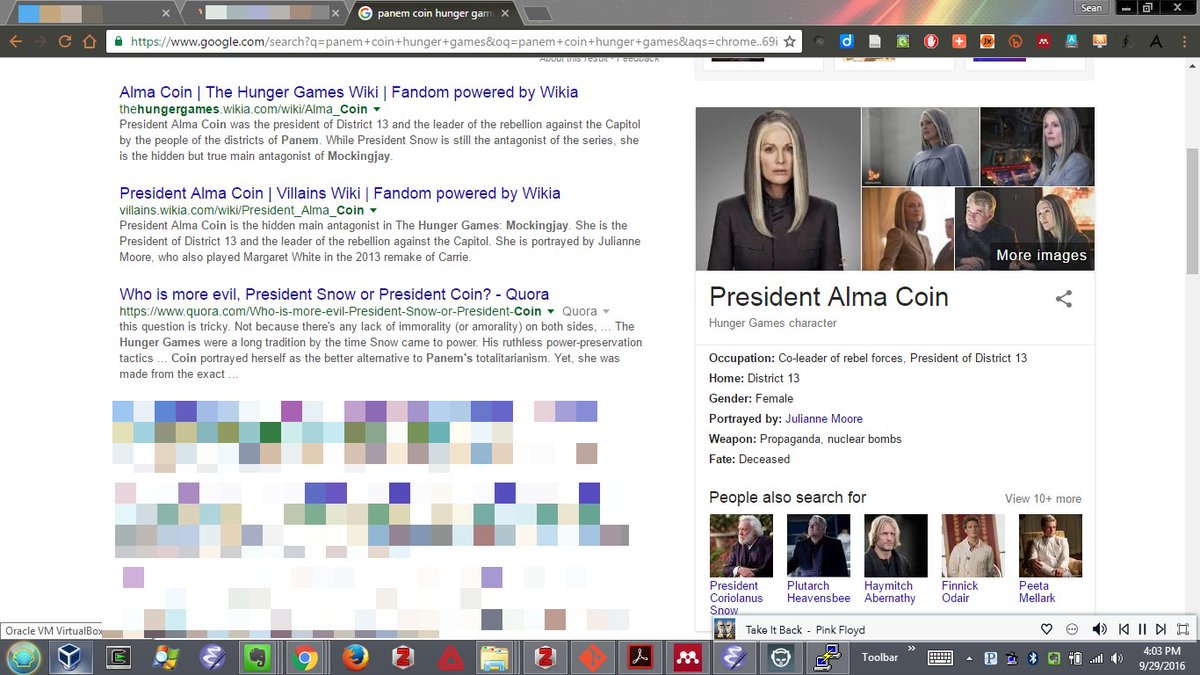The width and height of the screenshot is (1200, 675).
Task: Skip to previous track in music toolbar
Action: click(x=1124, y=629)
